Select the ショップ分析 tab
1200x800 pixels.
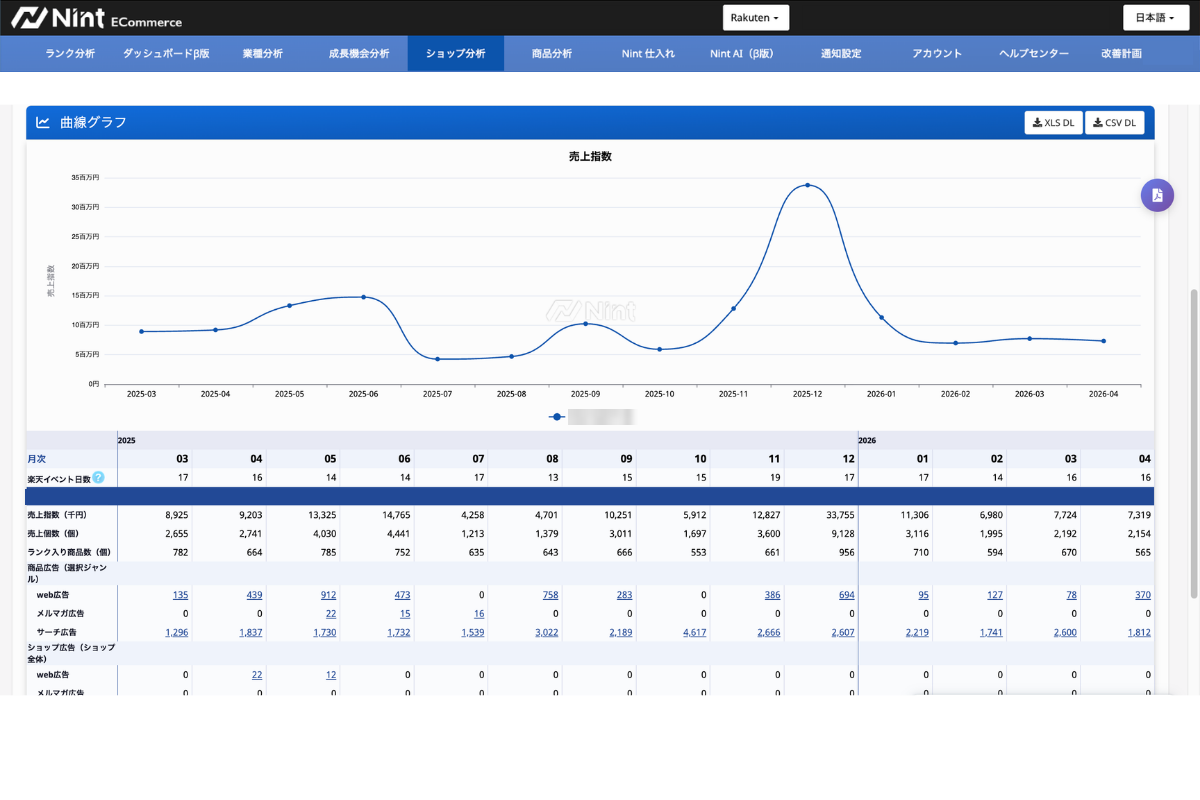[x=455, y=54]
